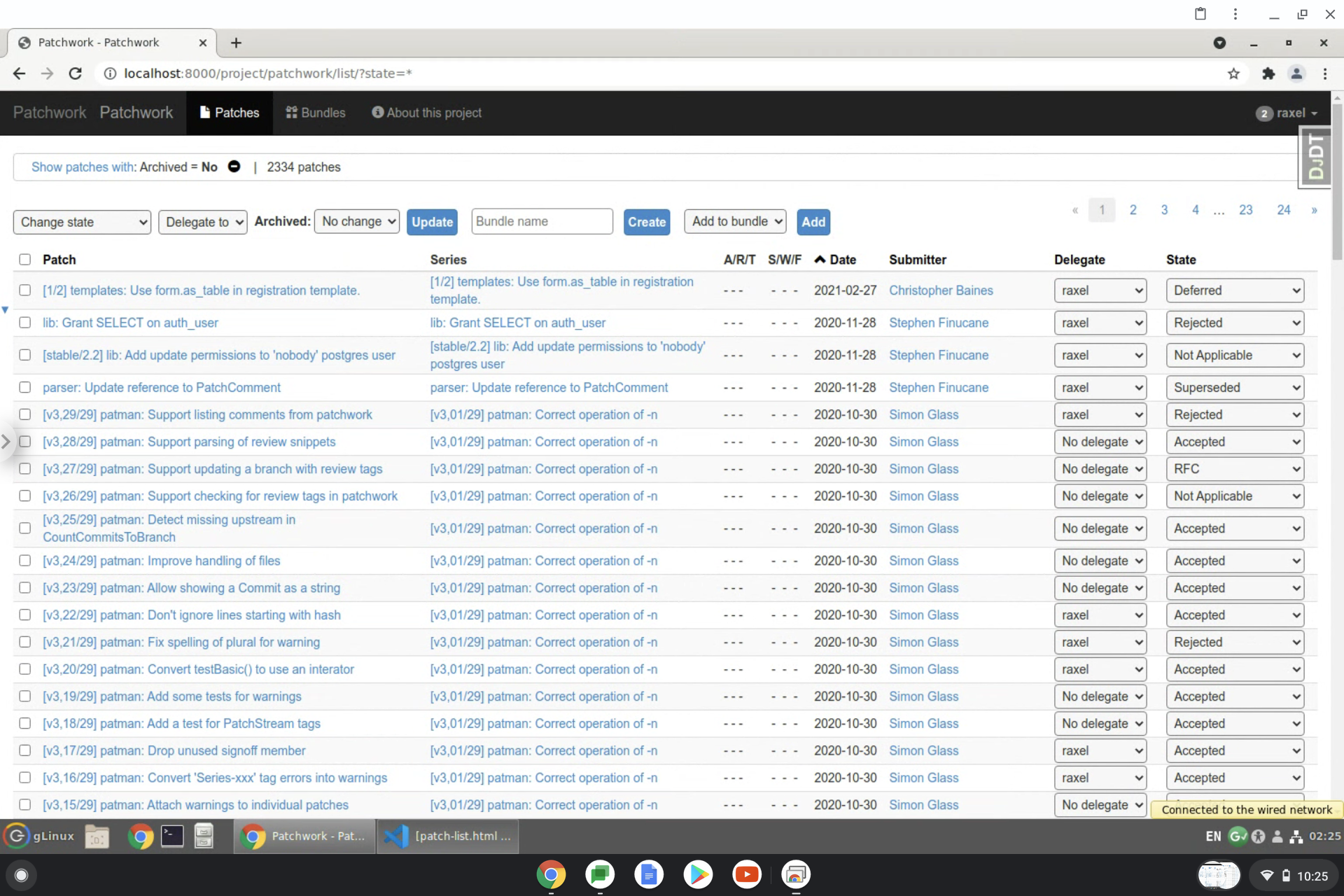Expand the Add to bundle dropdown
Screen dimensions: 1344x896
(x=735, y=221)
